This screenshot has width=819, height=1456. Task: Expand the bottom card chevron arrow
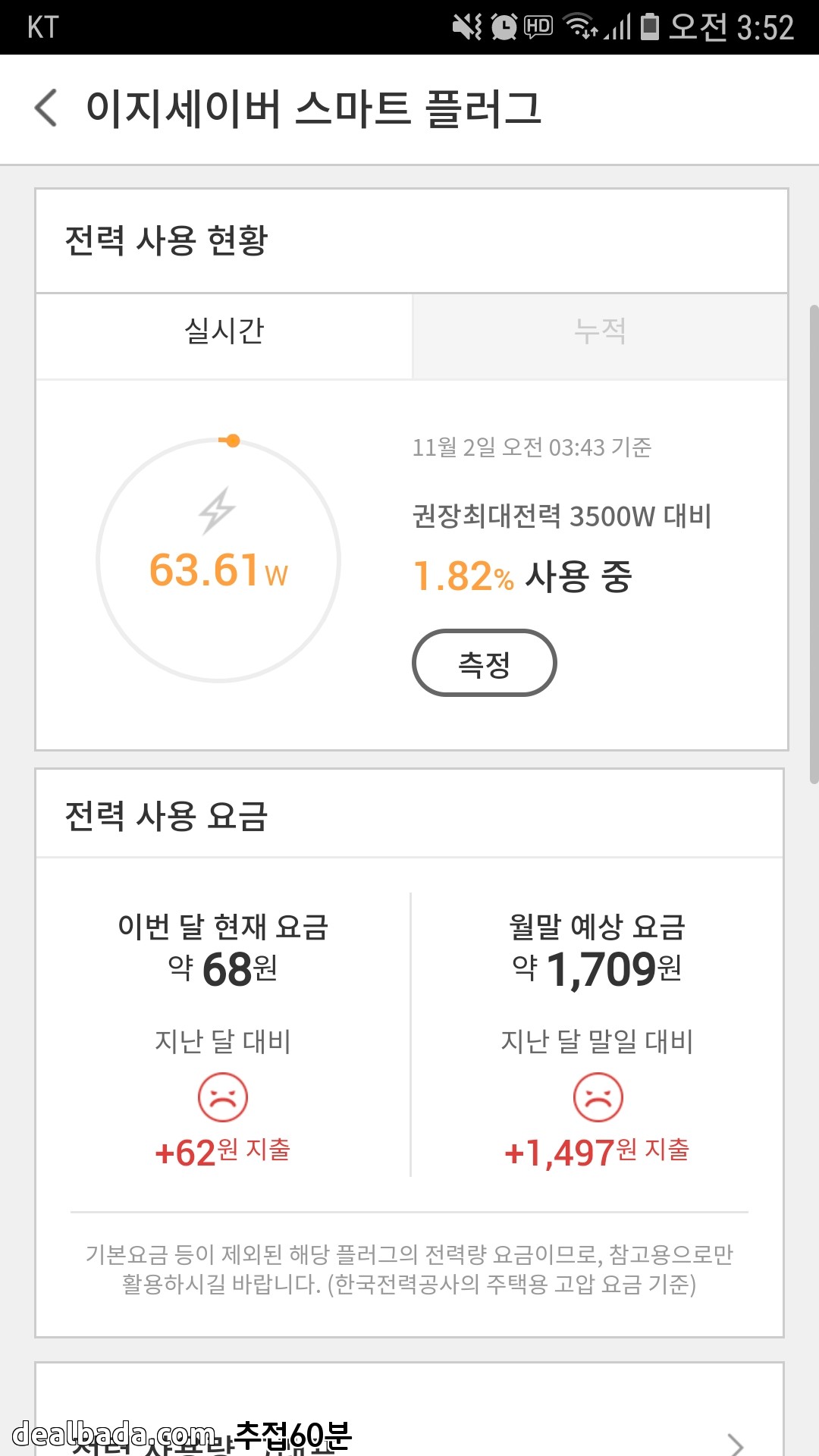(x=734, y=1444)
